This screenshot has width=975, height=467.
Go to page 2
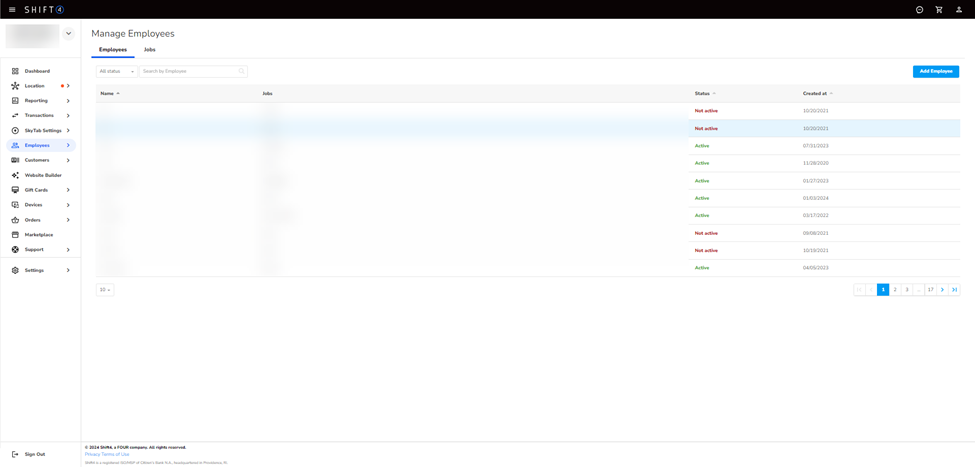pos(895,290)
